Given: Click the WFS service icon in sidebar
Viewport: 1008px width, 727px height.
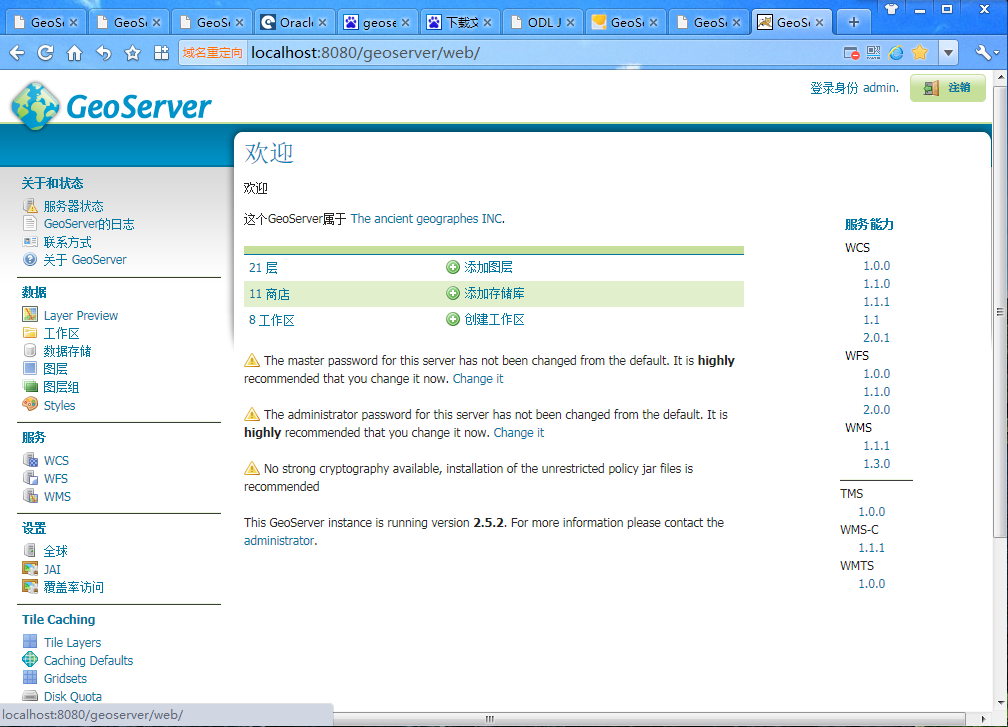Looking at the screenshot, I should [30, 478].
